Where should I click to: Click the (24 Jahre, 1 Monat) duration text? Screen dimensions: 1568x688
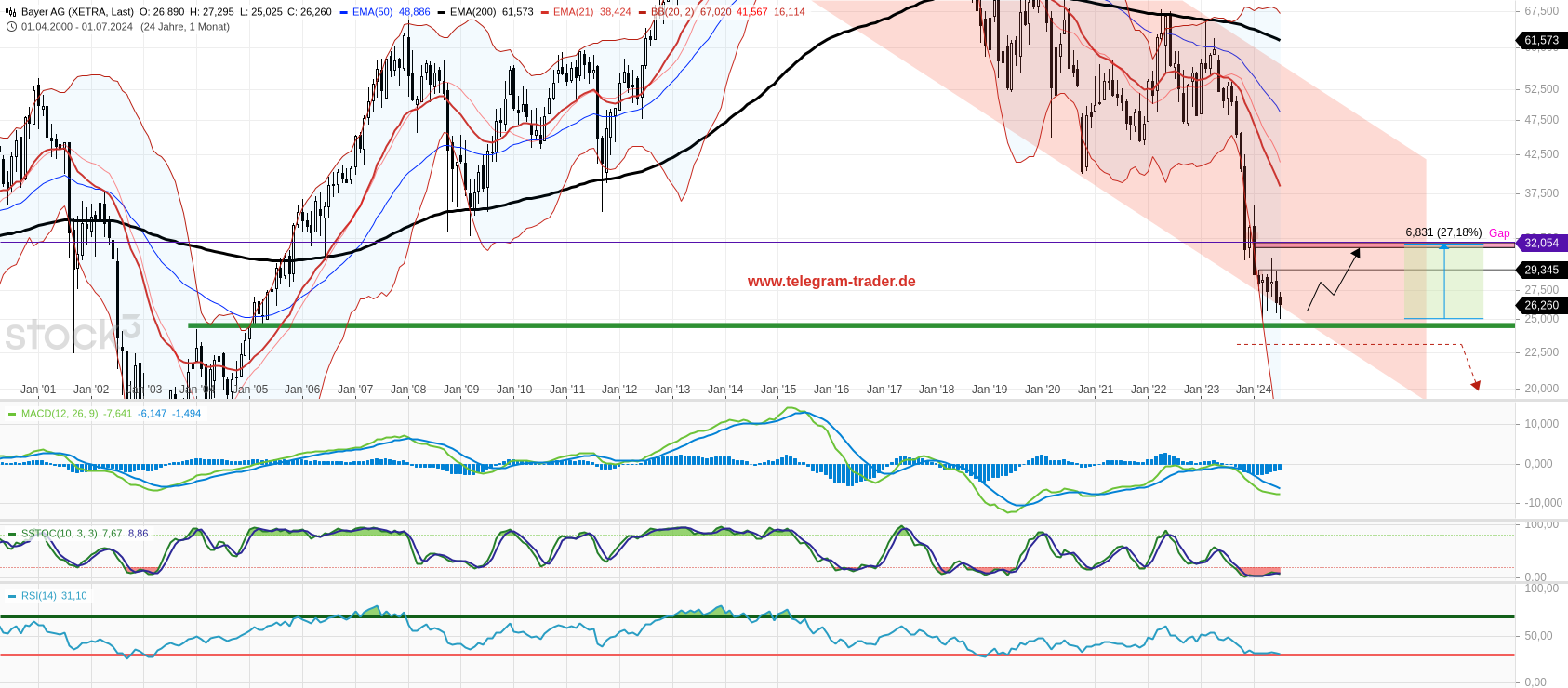185,27
